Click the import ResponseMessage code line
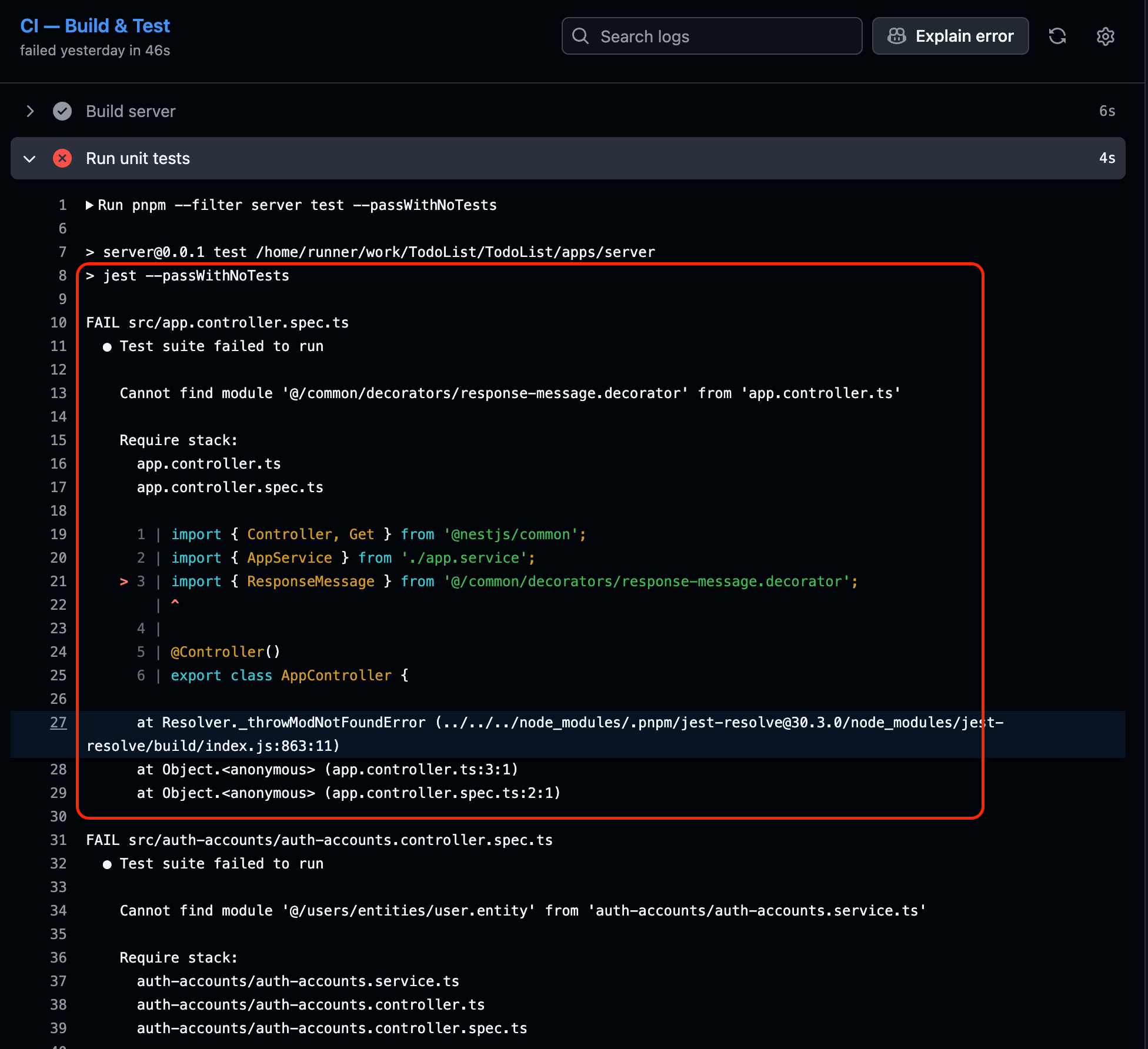The image size is (1148, 1049). click(x=489, y=582)
